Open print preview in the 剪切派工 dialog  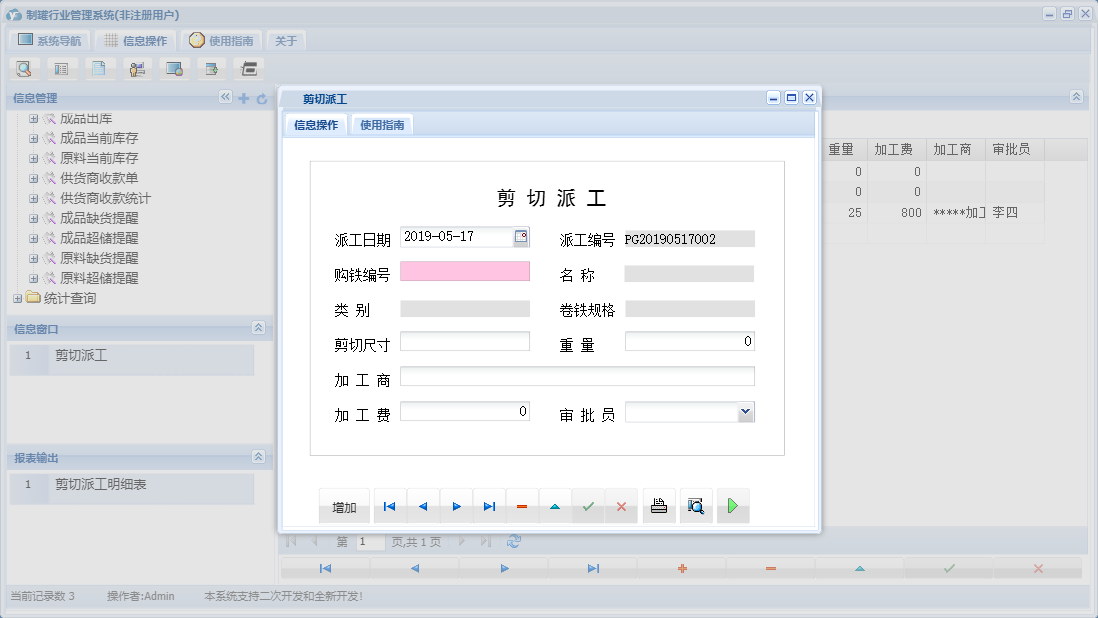695,505
